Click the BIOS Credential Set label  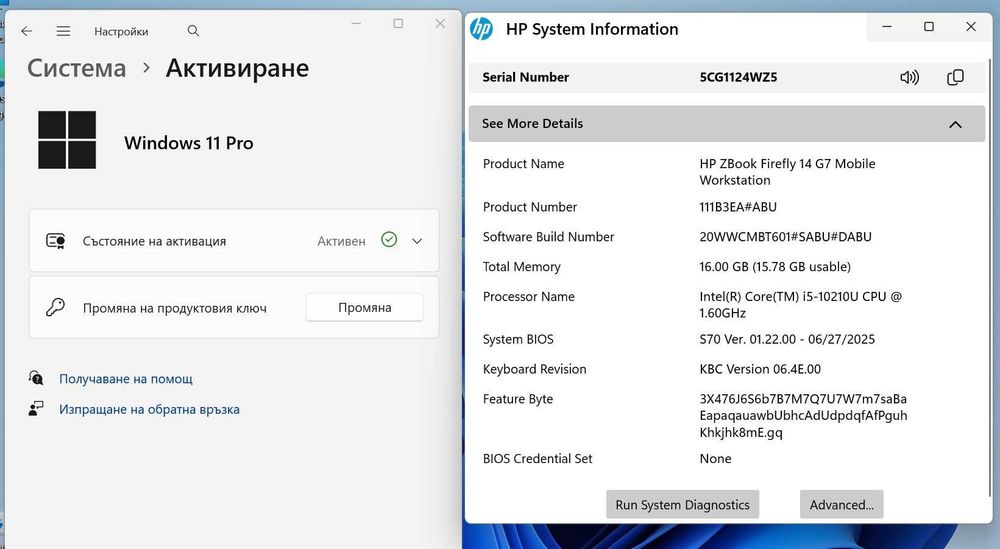pyautogui.click(x=538, y=458)
